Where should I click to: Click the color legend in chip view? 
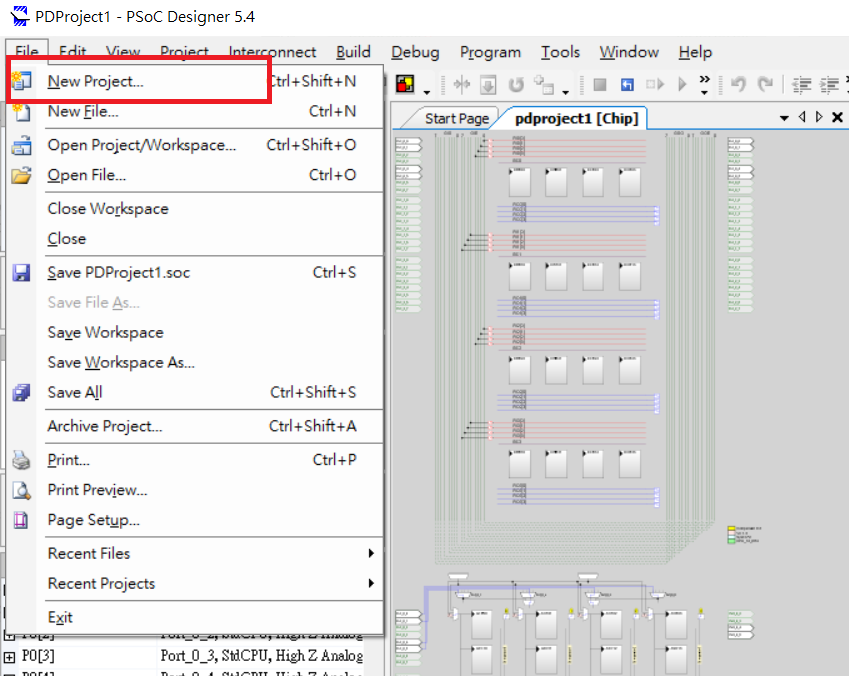744,534
